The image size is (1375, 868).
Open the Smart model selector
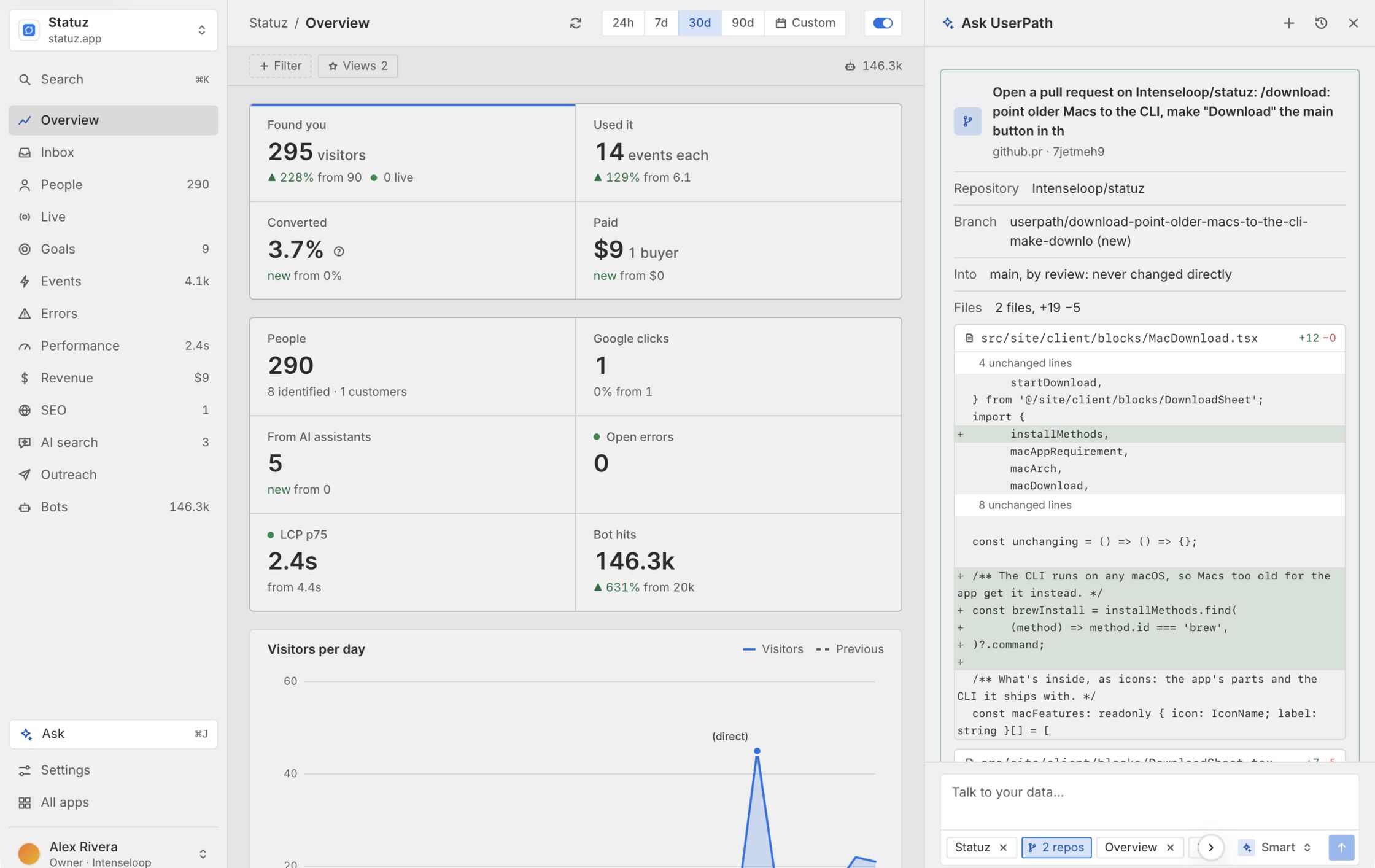pyautogui.click(x=1276, y=847)
